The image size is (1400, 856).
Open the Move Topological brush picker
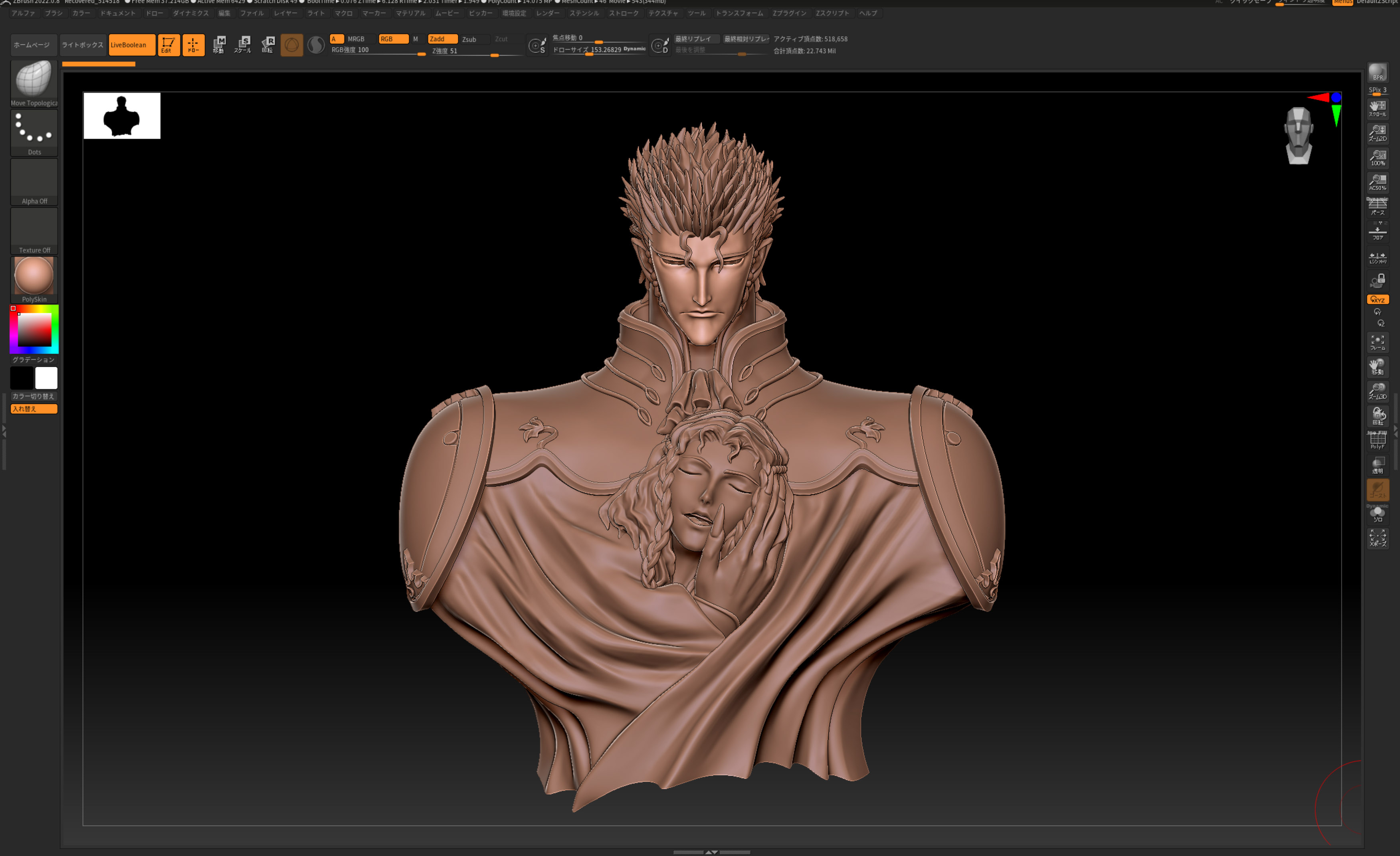[x=34, y=80]
